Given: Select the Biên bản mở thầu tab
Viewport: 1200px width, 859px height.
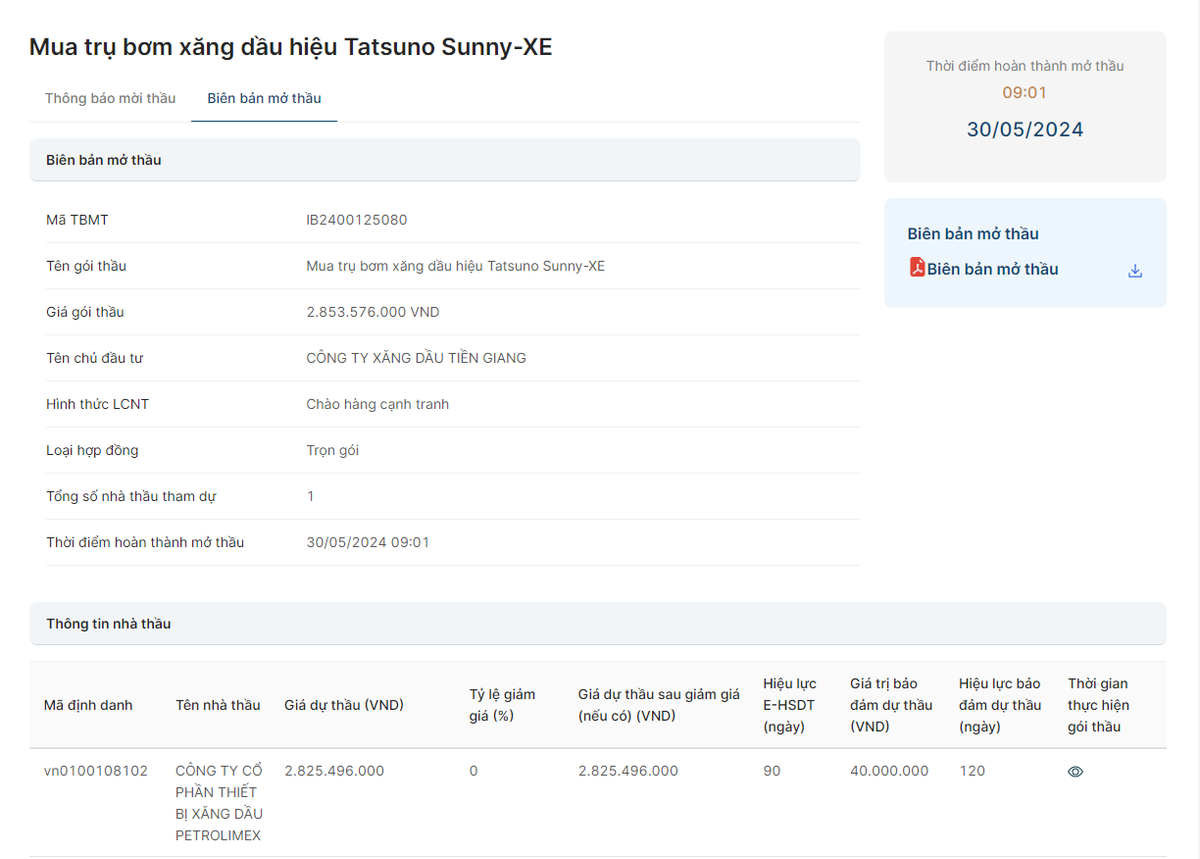Looking at the screenshot, I should click(264, 98).
